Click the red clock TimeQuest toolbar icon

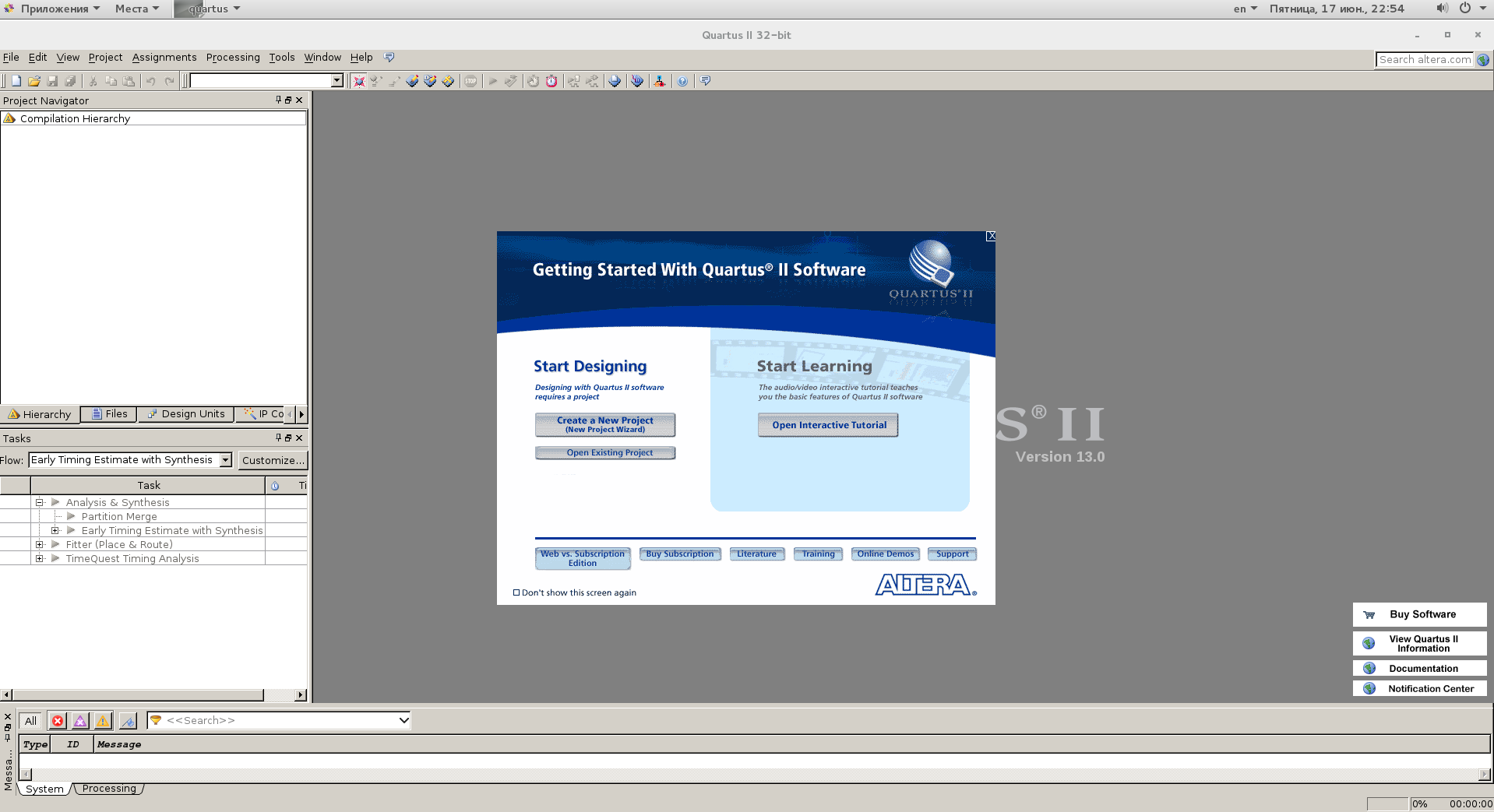coord(551,81)
